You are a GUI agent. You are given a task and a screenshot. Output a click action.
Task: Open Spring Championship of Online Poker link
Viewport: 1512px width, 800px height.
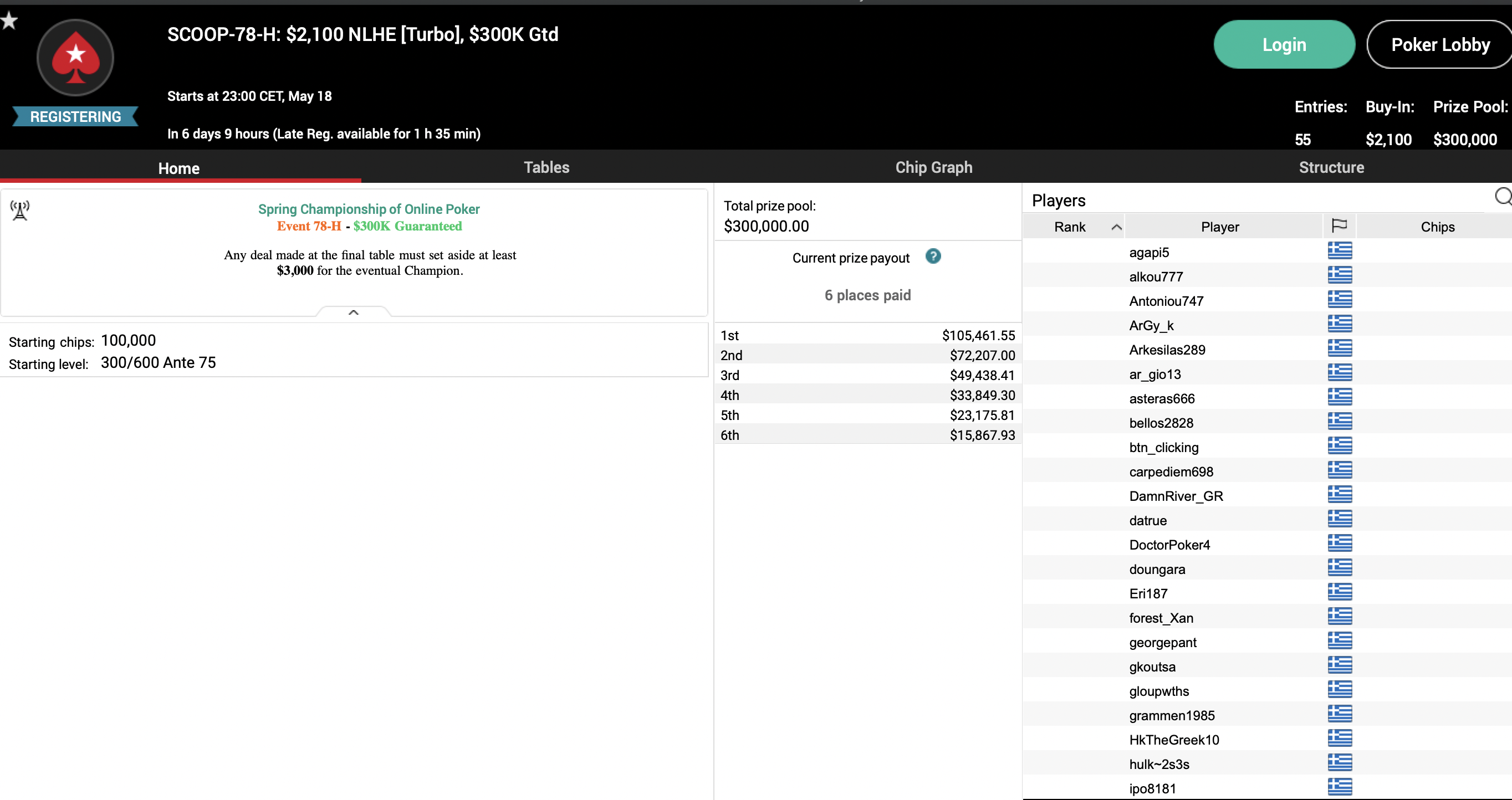[x=369, y=209]
